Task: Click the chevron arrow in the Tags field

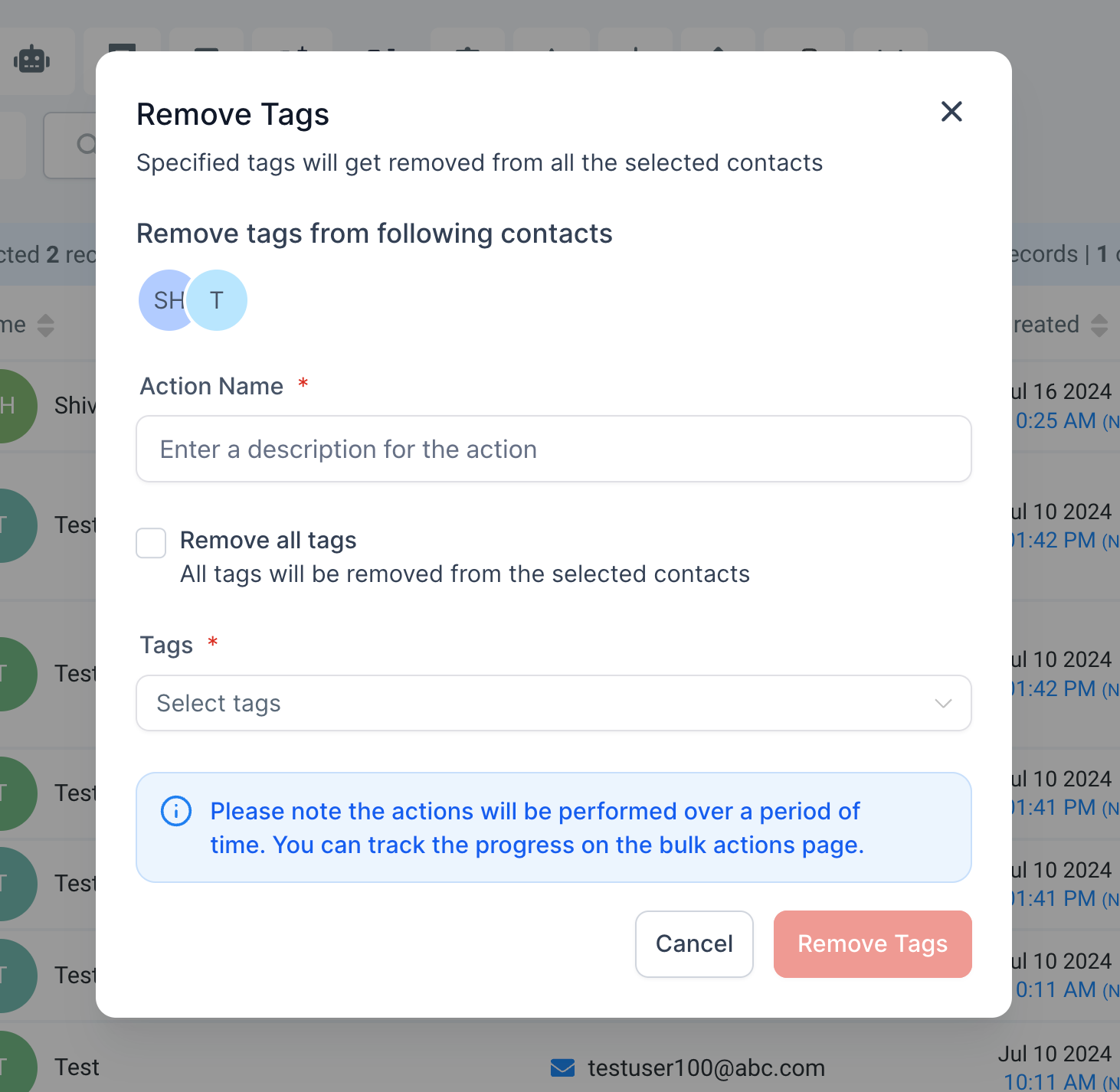Action: [x=943, y=703]
